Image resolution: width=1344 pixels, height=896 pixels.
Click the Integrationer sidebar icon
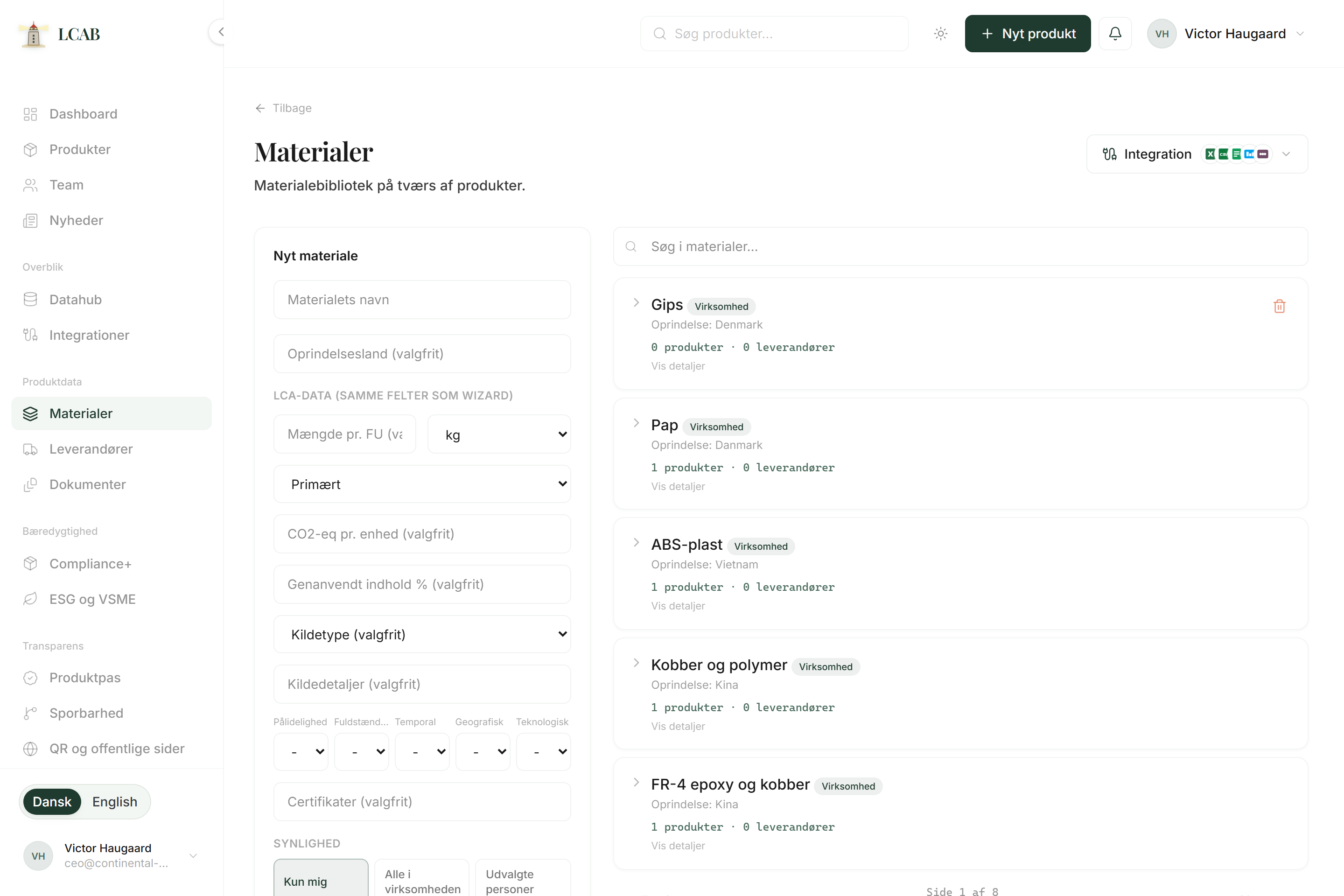(30, 335)
